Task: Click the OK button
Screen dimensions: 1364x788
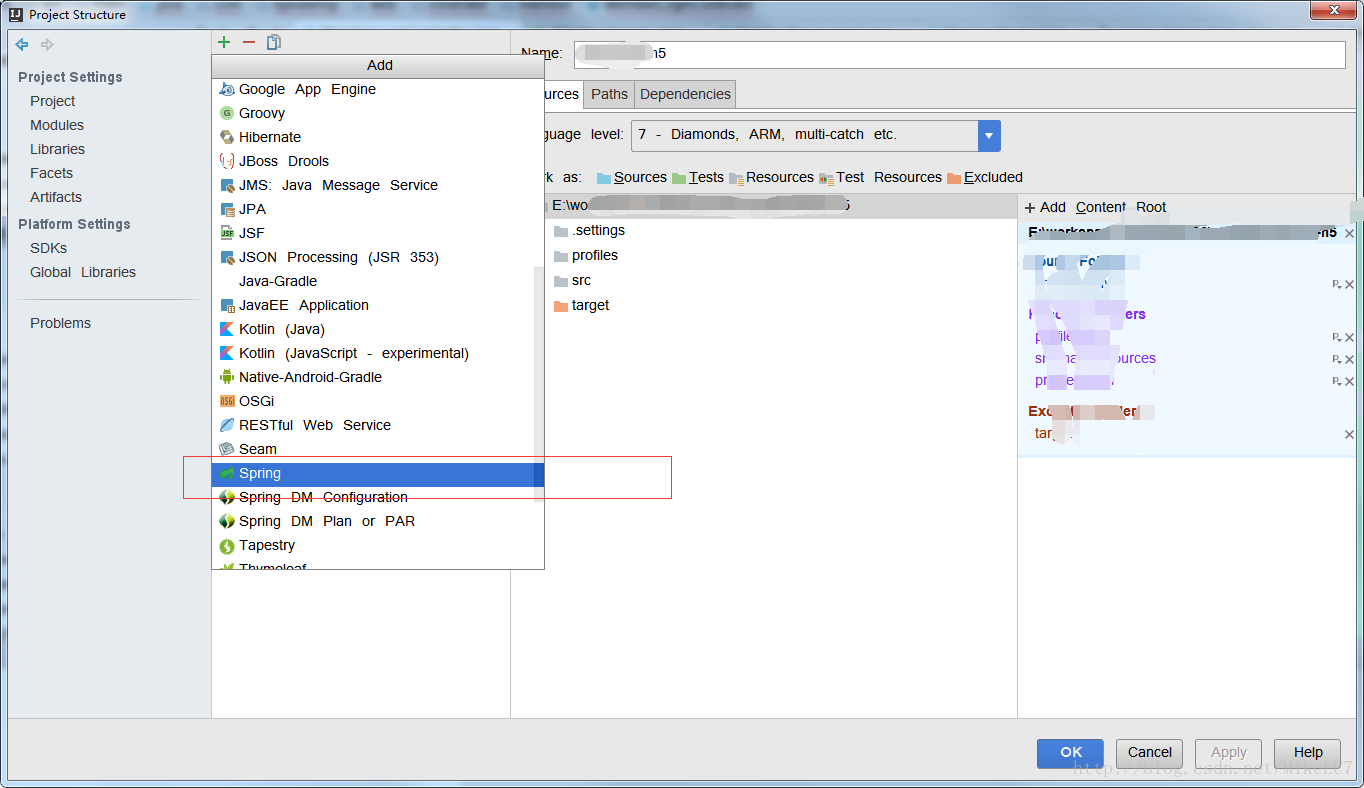Action: point(1070,753)
